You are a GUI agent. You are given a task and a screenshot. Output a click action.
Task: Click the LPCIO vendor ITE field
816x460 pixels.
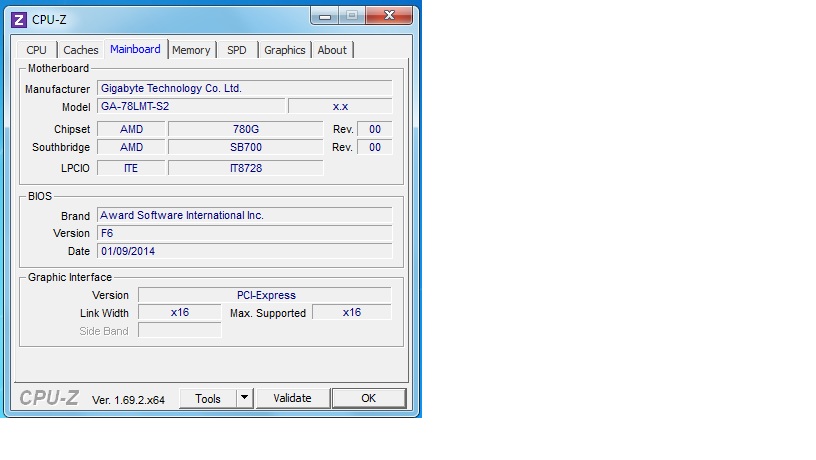click(x=131, y=168)
